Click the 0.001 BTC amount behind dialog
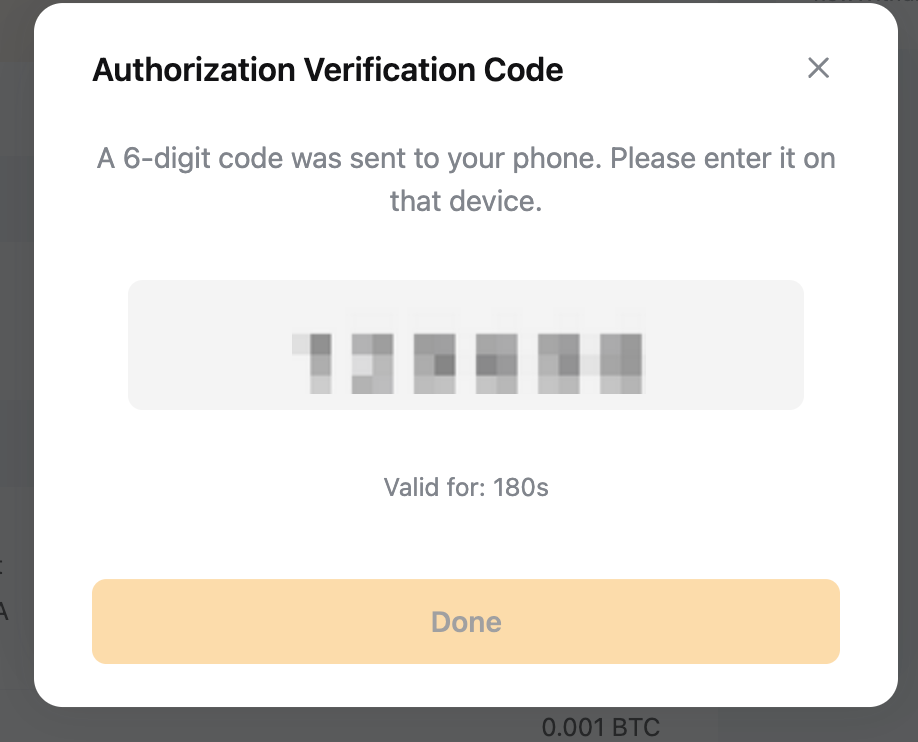 coord(600,727)
